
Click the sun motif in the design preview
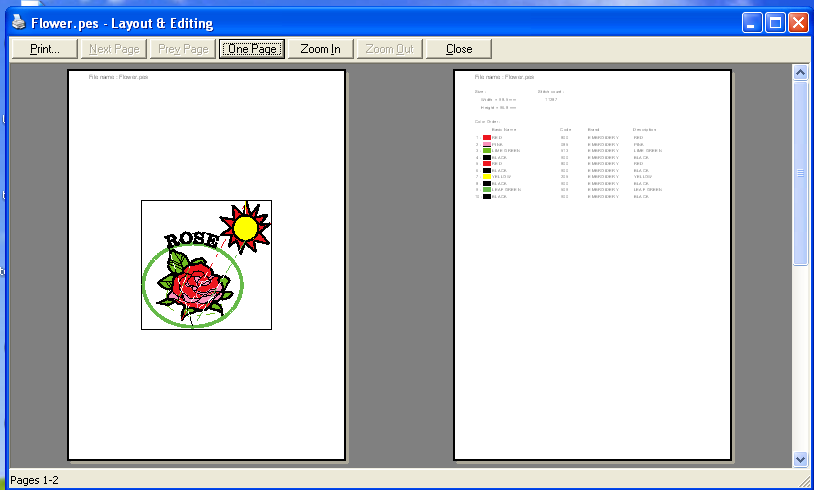pos(245,228)
